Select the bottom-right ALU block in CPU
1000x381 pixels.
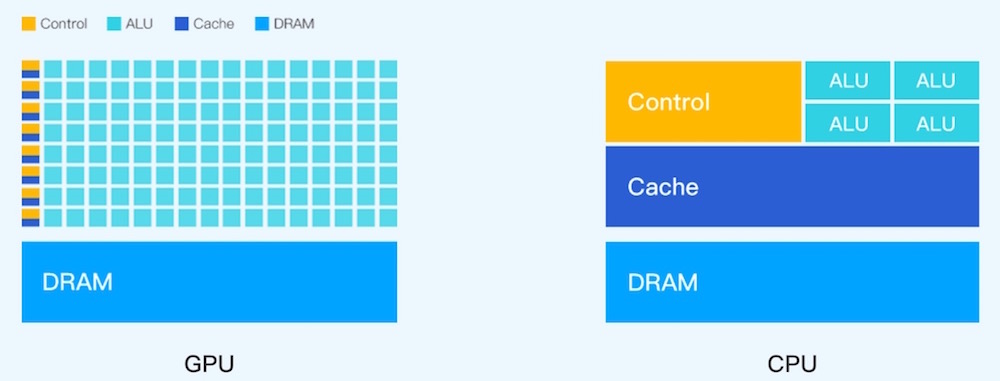coord(936,123)
